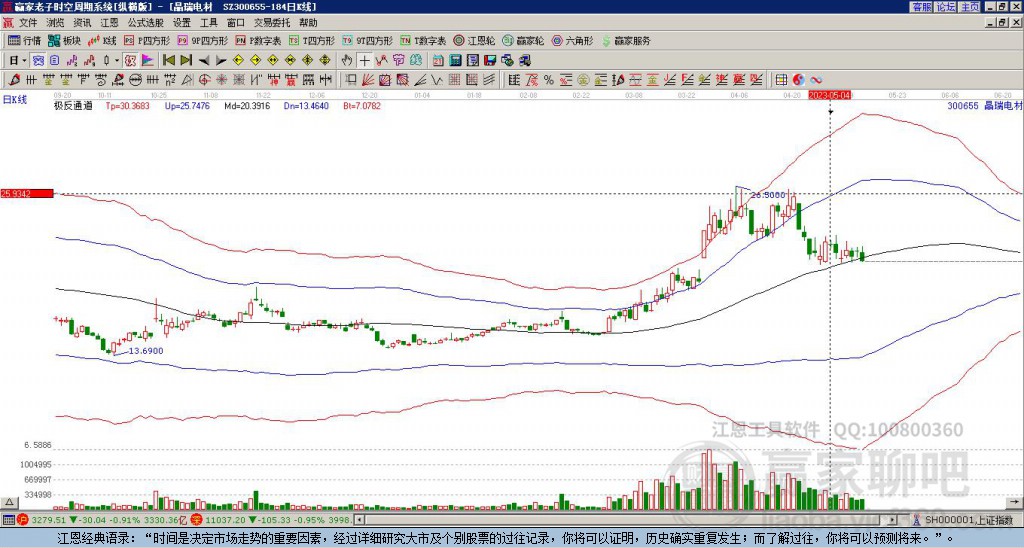Jump to last bar with green end arrow
Viewport: 1024px width, 548px height.
click(x=186, y=61)
